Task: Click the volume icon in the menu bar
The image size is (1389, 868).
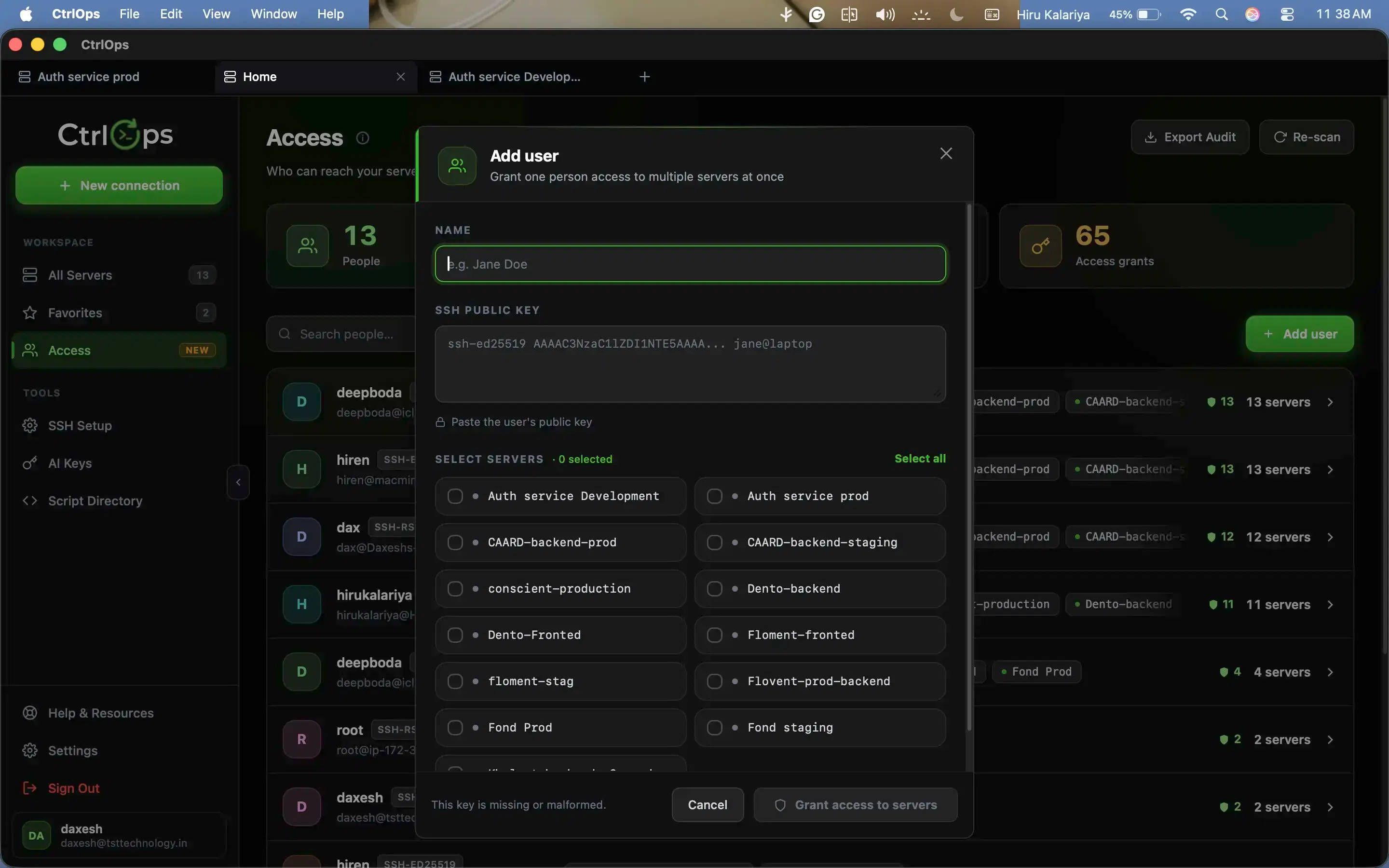Action: coord(885,14)
